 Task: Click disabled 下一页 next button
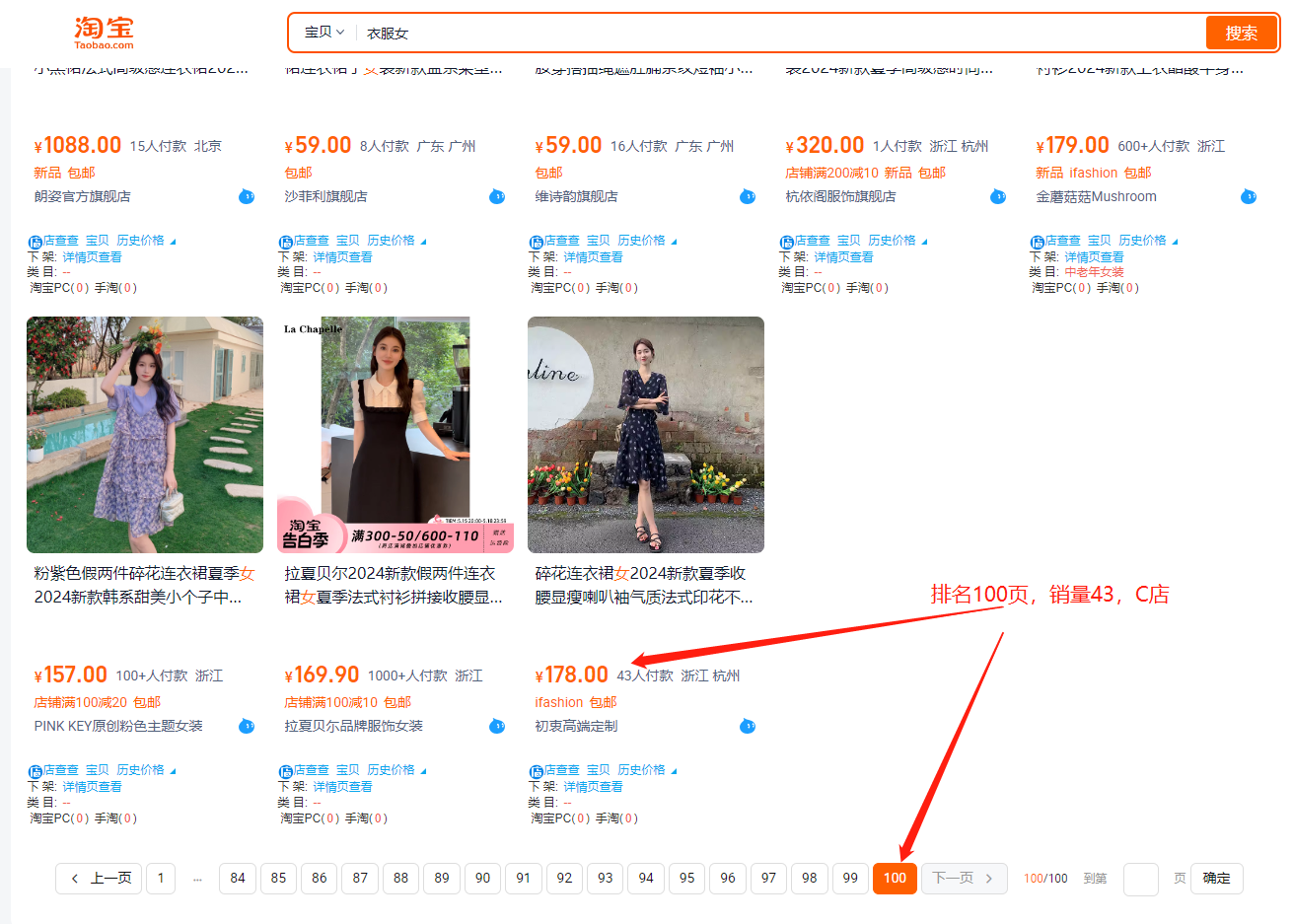964,878
